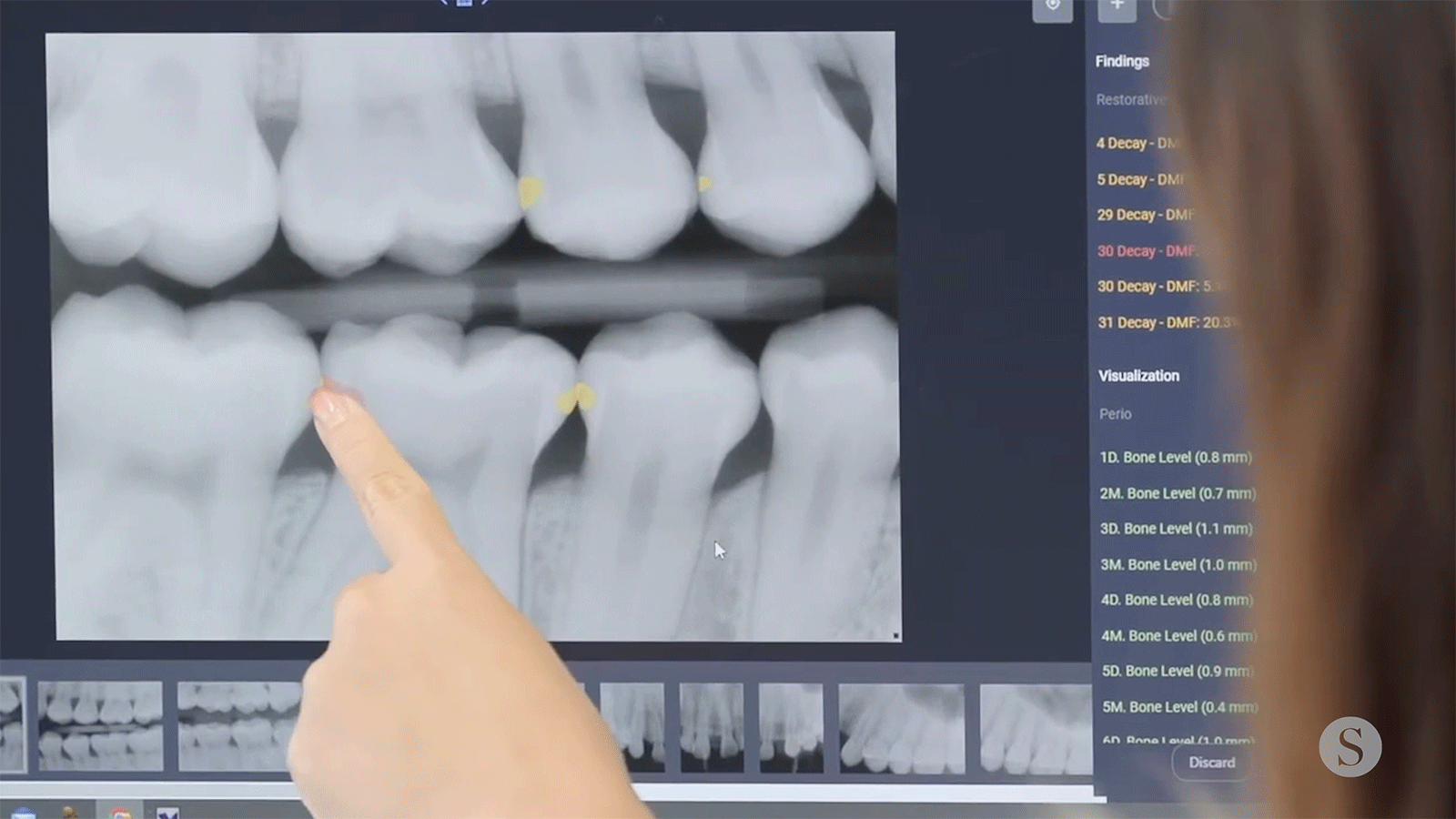
Task: Select 4M. Bone Level (0.6 mm)
Action: (1178, 636)
